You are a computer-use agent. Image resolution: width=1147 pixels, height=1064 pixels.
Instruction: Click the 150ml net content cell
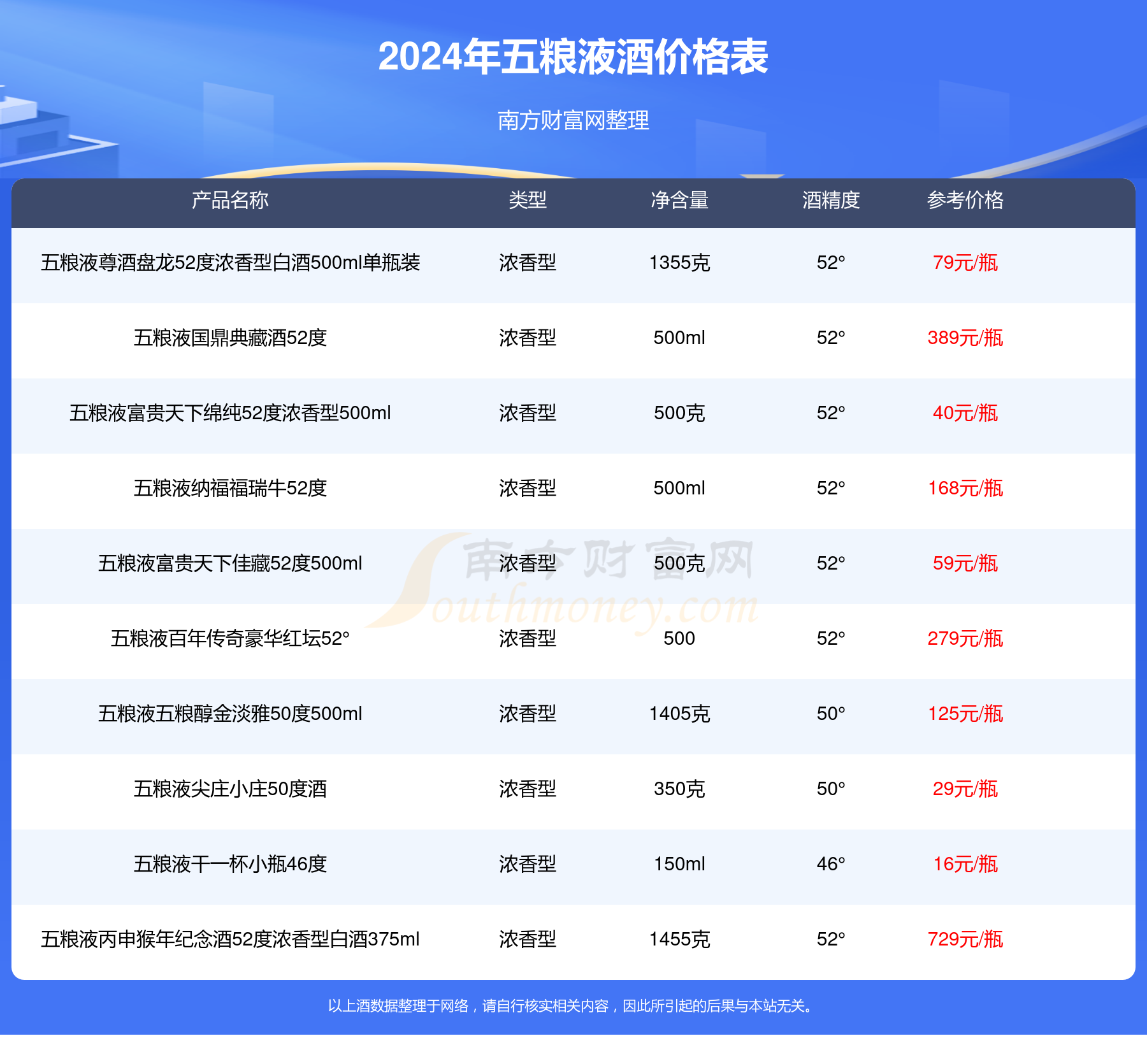coord(679,864)
